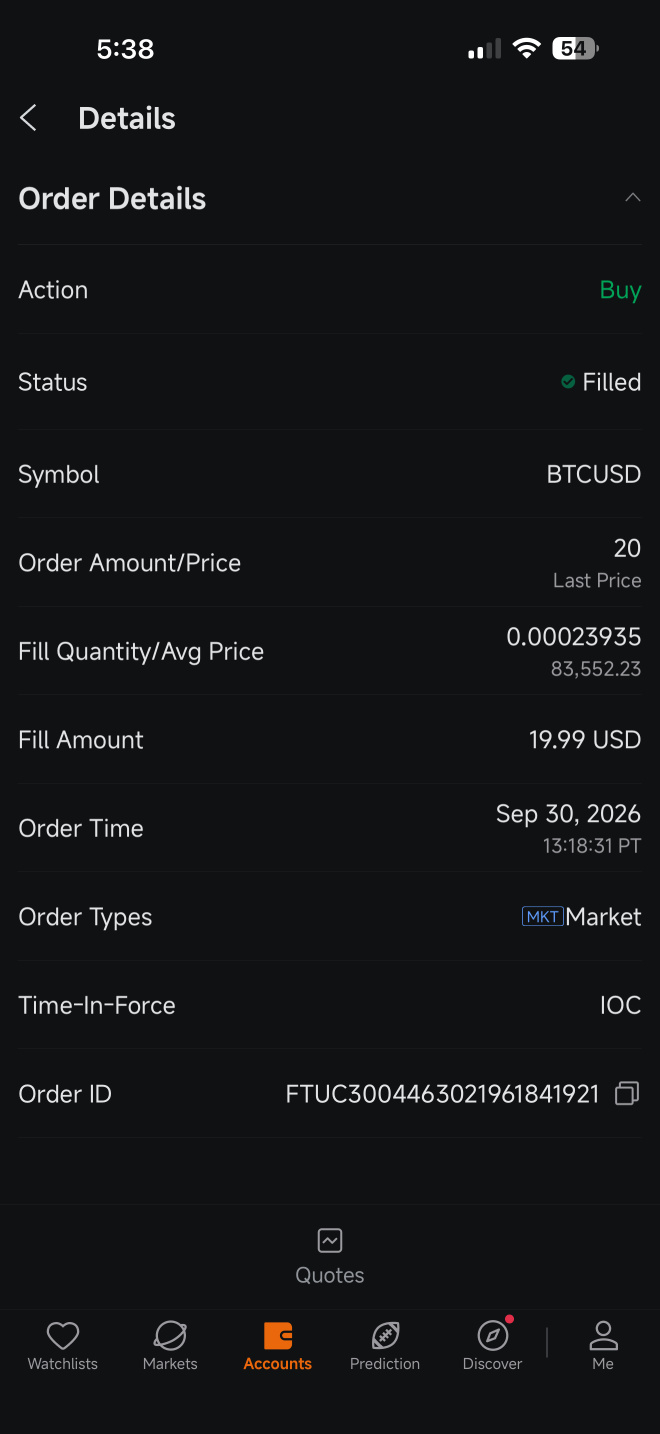Image resolution: width=660 pixels, height=1434 pixels.
Task: Open the Watchlists heart icon
Action: coord(63,1335)
